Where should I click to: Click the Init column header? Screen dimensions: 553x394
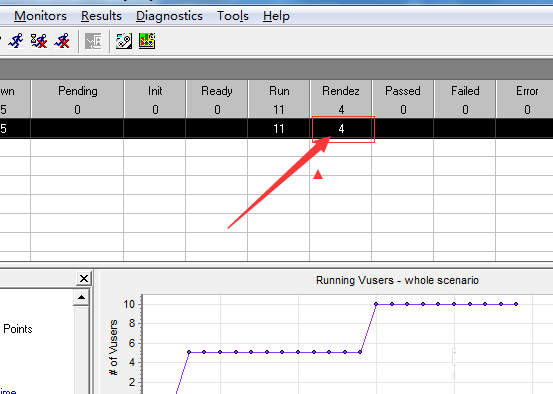pos(155,91)
